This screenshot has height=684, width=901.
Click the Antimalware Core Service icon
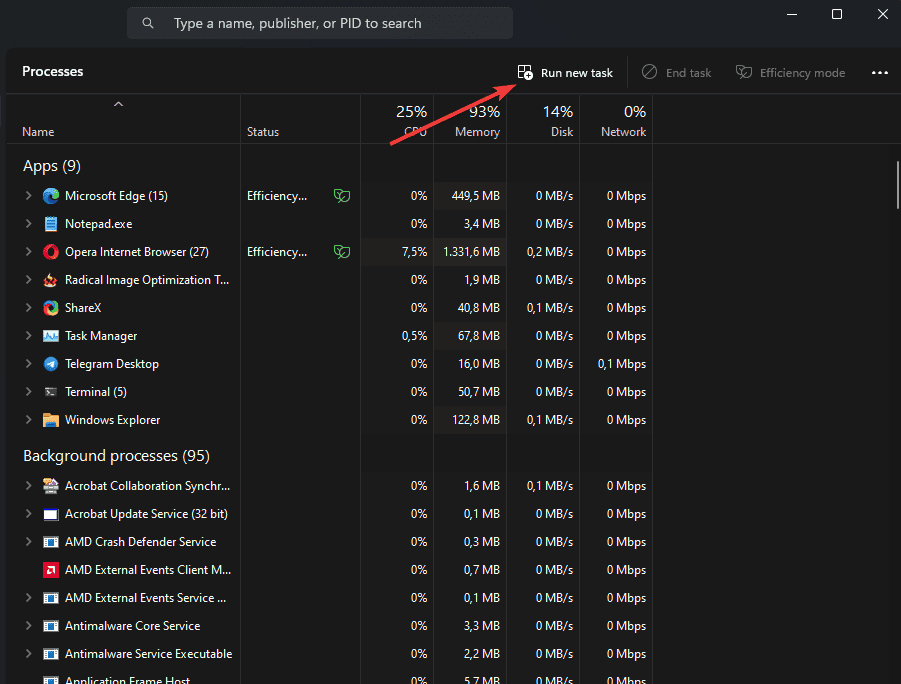click(x=51, y=626)
